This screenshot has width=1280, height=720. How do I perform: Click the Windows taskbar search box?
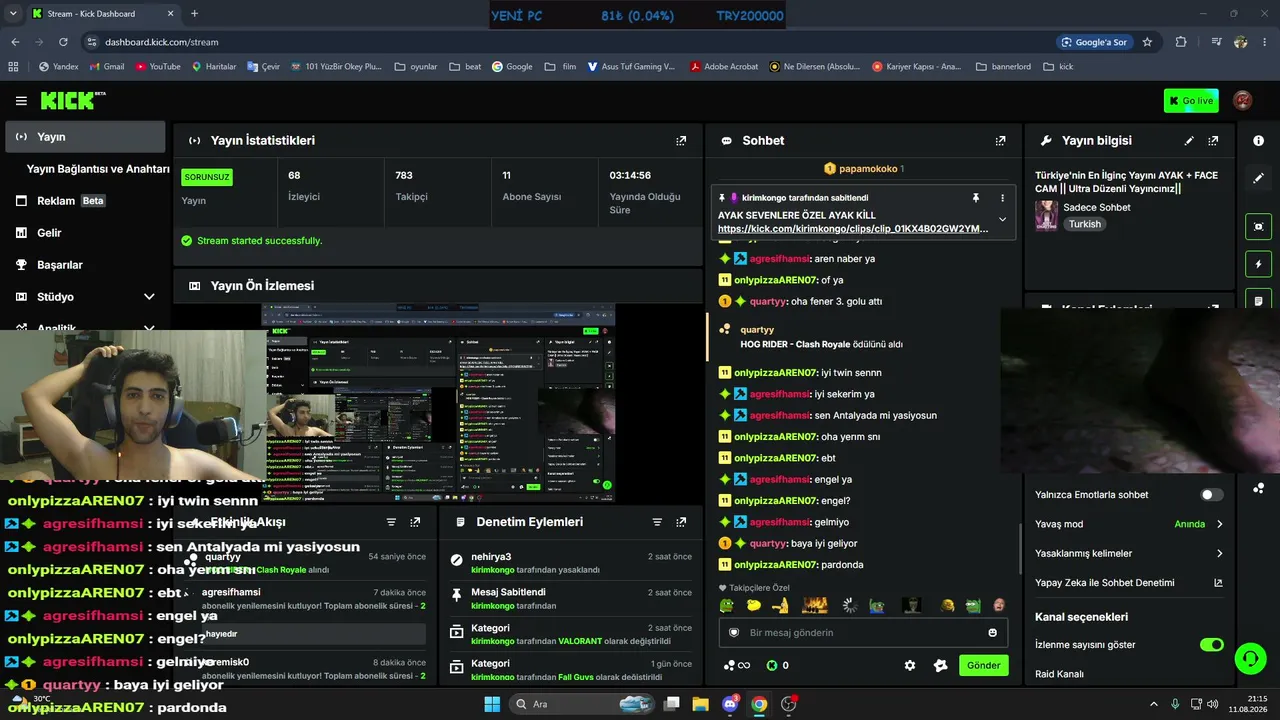pyautogui.click(x=583, y=704)
